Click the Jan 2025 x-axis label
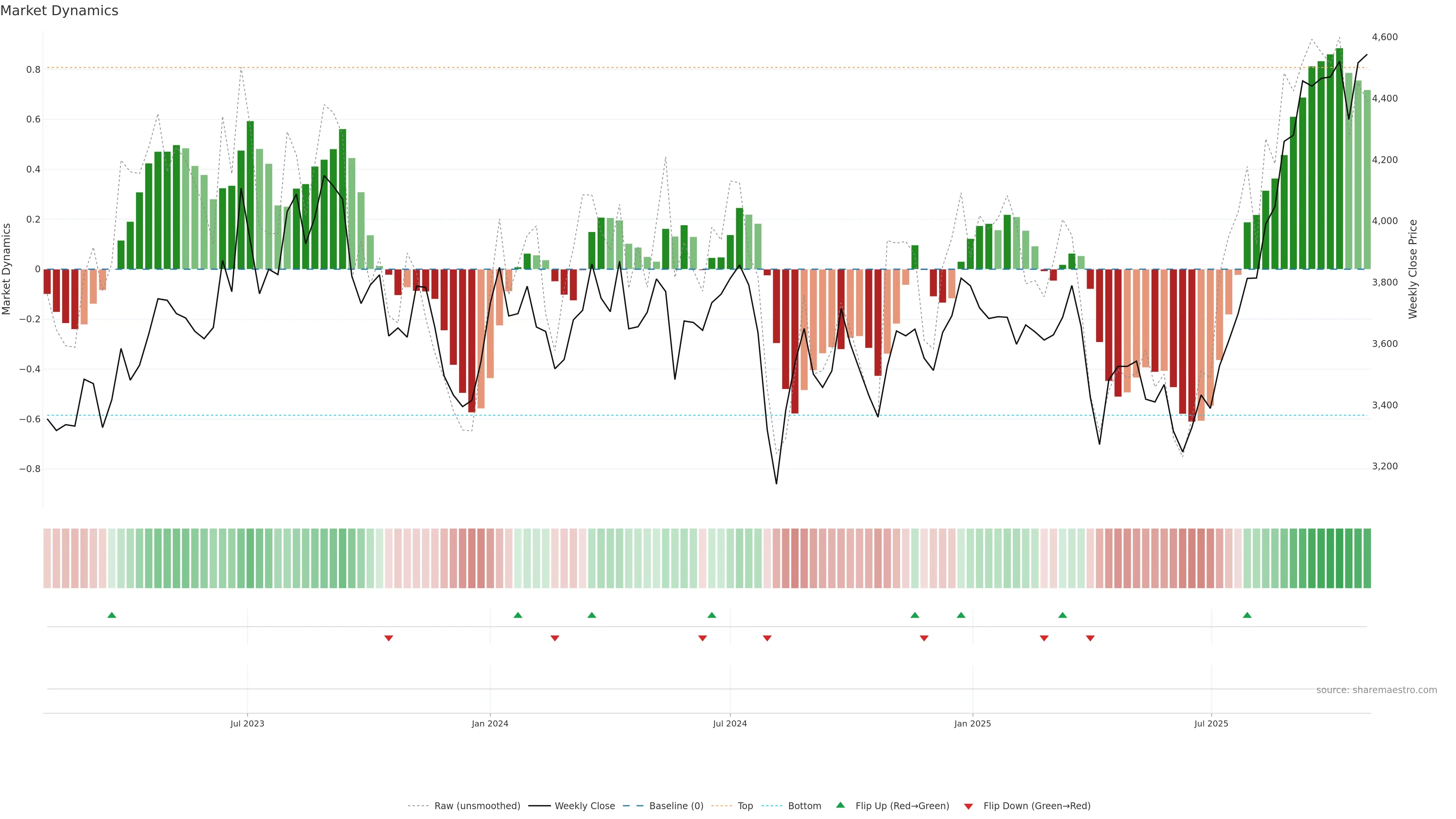The height and width of the screenshot is (819, 1456). click(x=972, y=723)
